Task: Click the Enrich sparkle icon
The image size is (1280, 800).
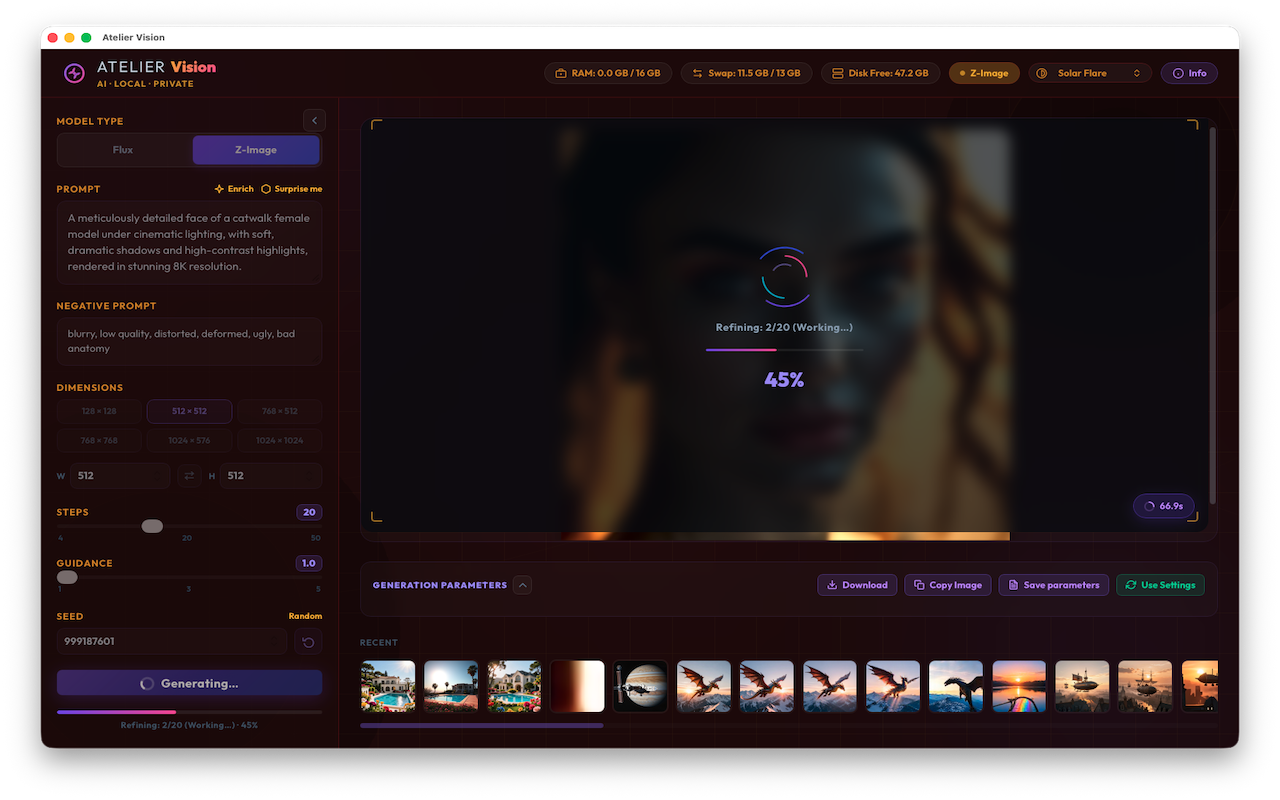Action: click(x=220, y=189)
